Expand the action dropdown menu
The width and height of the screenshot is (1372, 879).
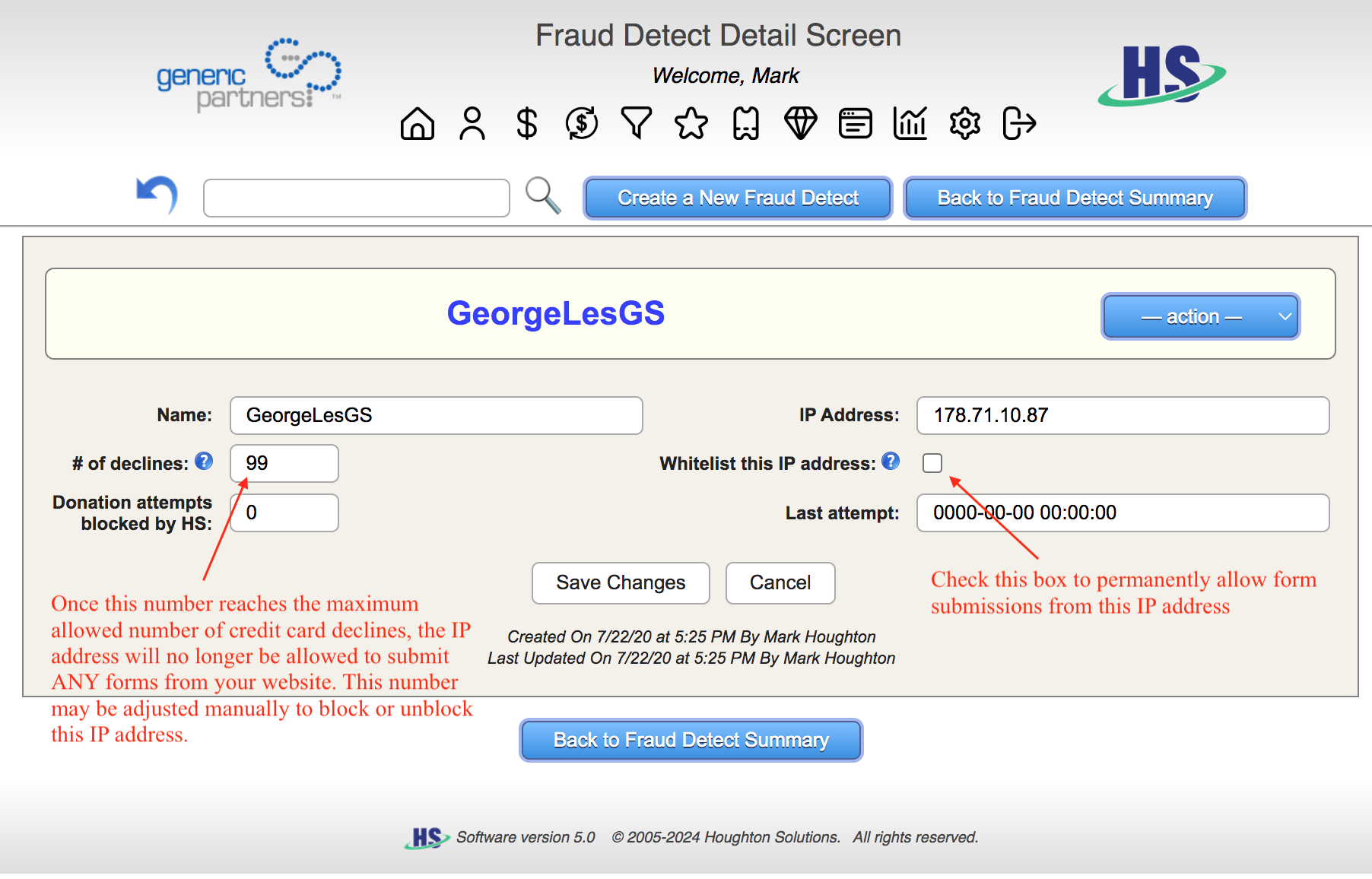(x=1200, y=316)
